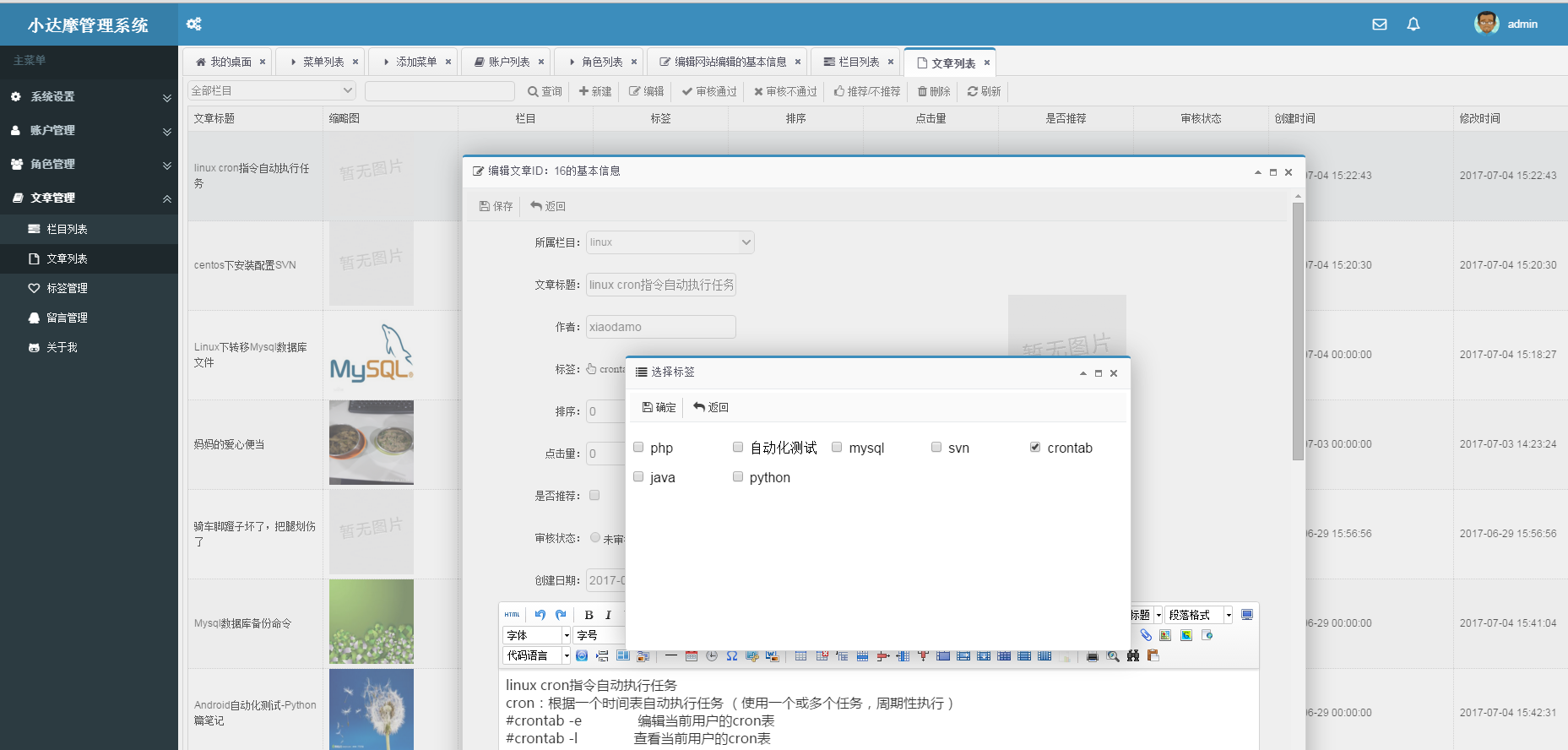1568x750 pixels.
Task: Click the 新建 toolbar button
Action: pyautogui.click(x=595, y=91)
